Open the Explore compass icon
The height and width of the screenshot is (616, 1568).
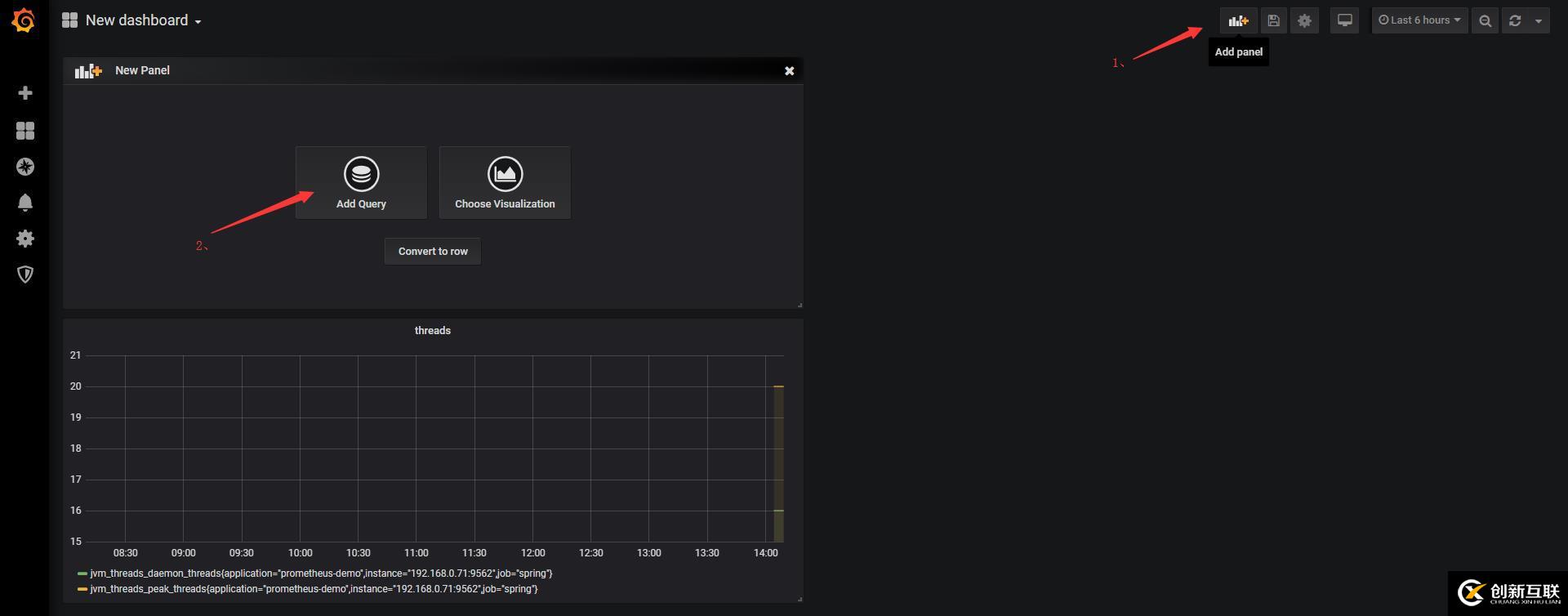(25, 167)
